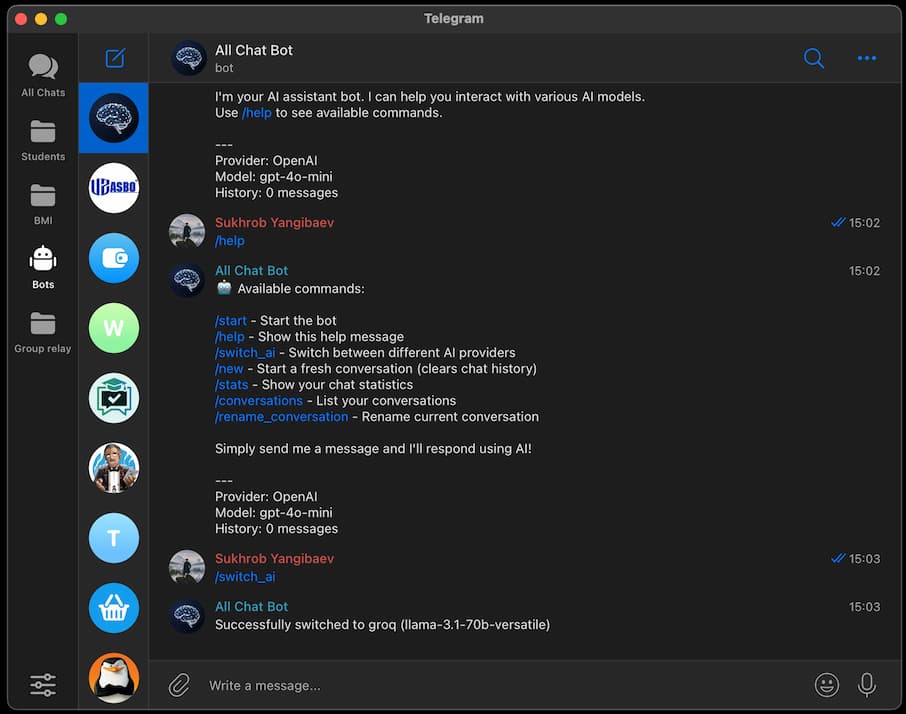Click the /rename_conversation command link
906x714 pixels.
281,416
